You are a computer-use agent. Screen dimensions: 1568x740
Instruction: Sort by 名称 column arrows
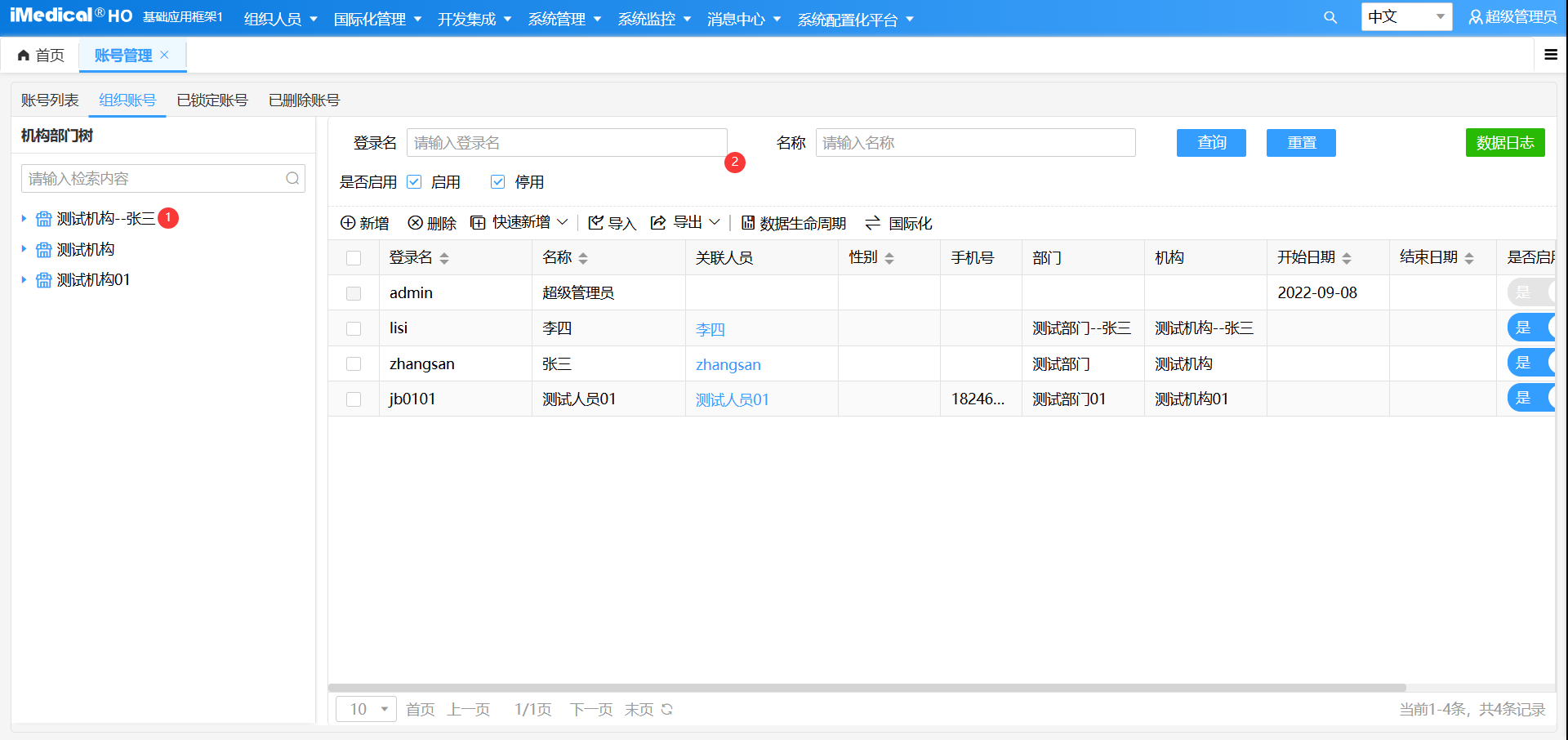[583, 258]
